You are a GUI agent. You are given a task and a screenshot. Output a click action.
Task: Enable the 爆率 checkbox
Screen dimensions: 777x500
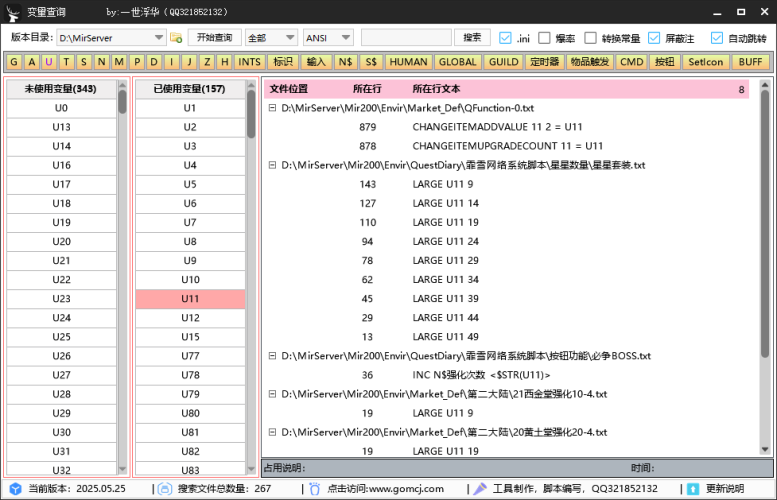click(x=545, y=38)
